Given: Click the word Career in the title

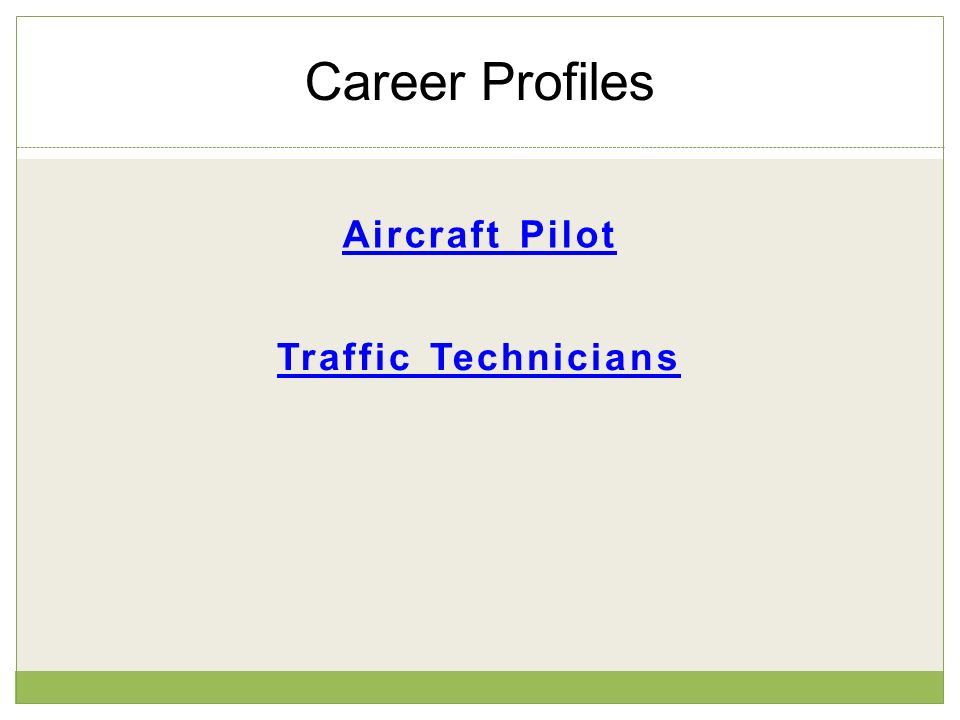Looking at the screenshot, I should click(x=386, y=82).
